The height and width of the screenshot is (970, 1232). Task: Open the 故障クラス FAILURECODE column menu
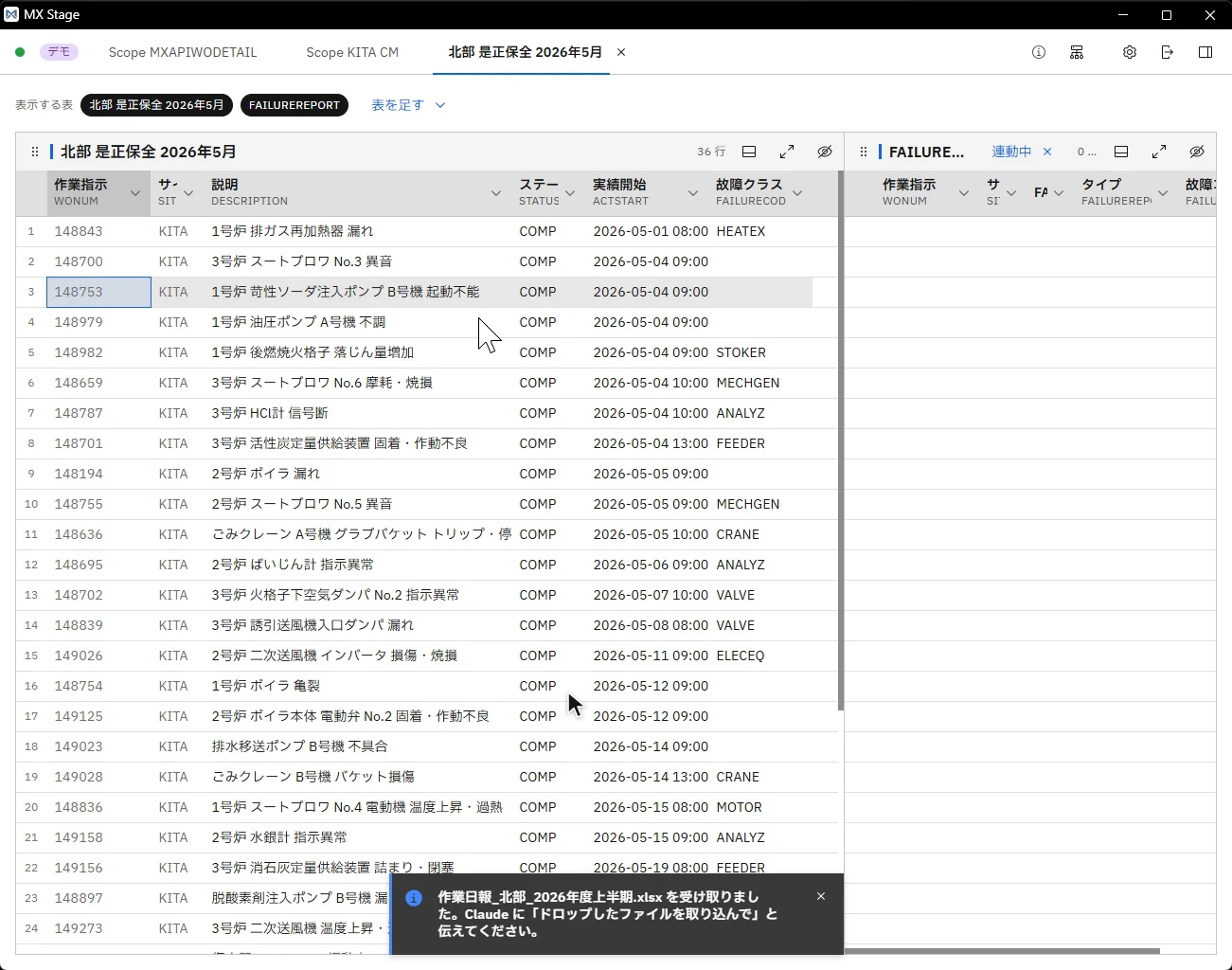(x=797, y=193)
